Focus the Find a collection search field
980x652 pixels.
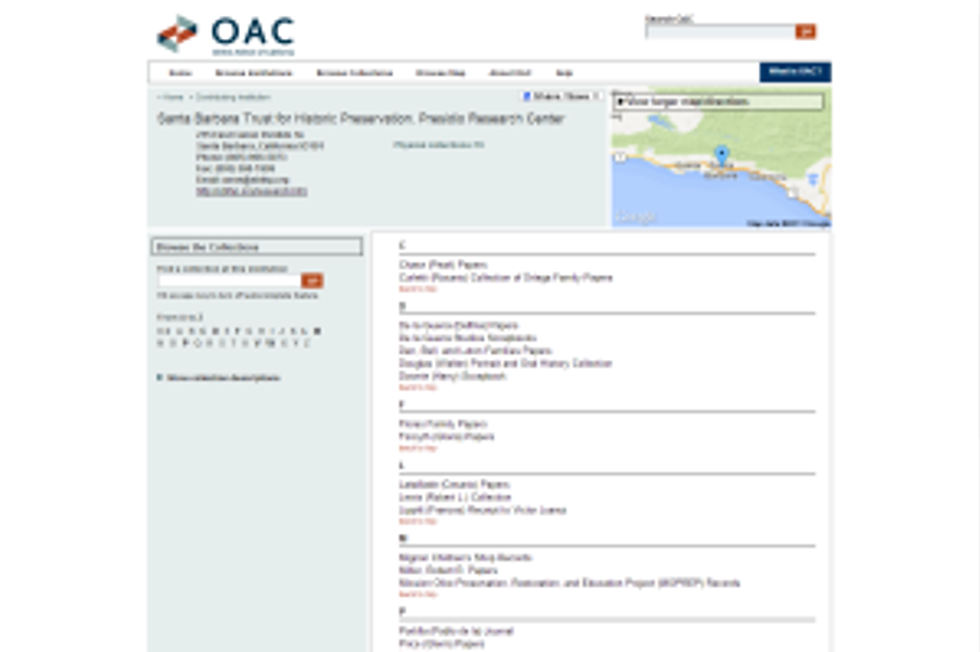click(x=229, y=281)
